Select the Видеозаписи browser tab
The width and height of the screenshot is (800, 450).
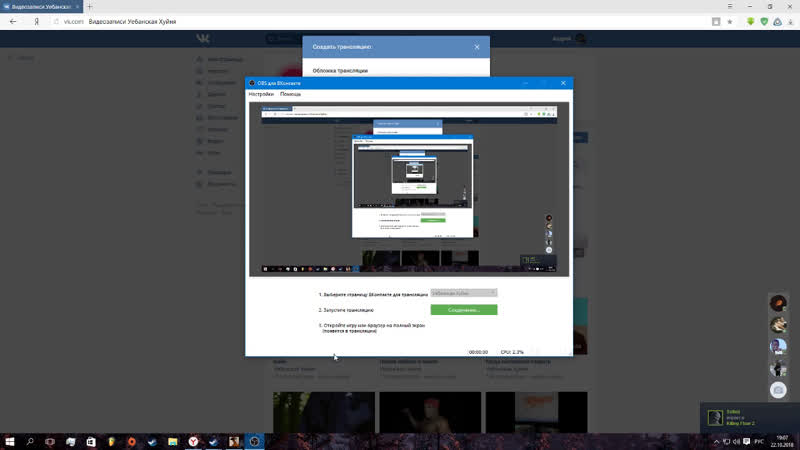(41, 7)
